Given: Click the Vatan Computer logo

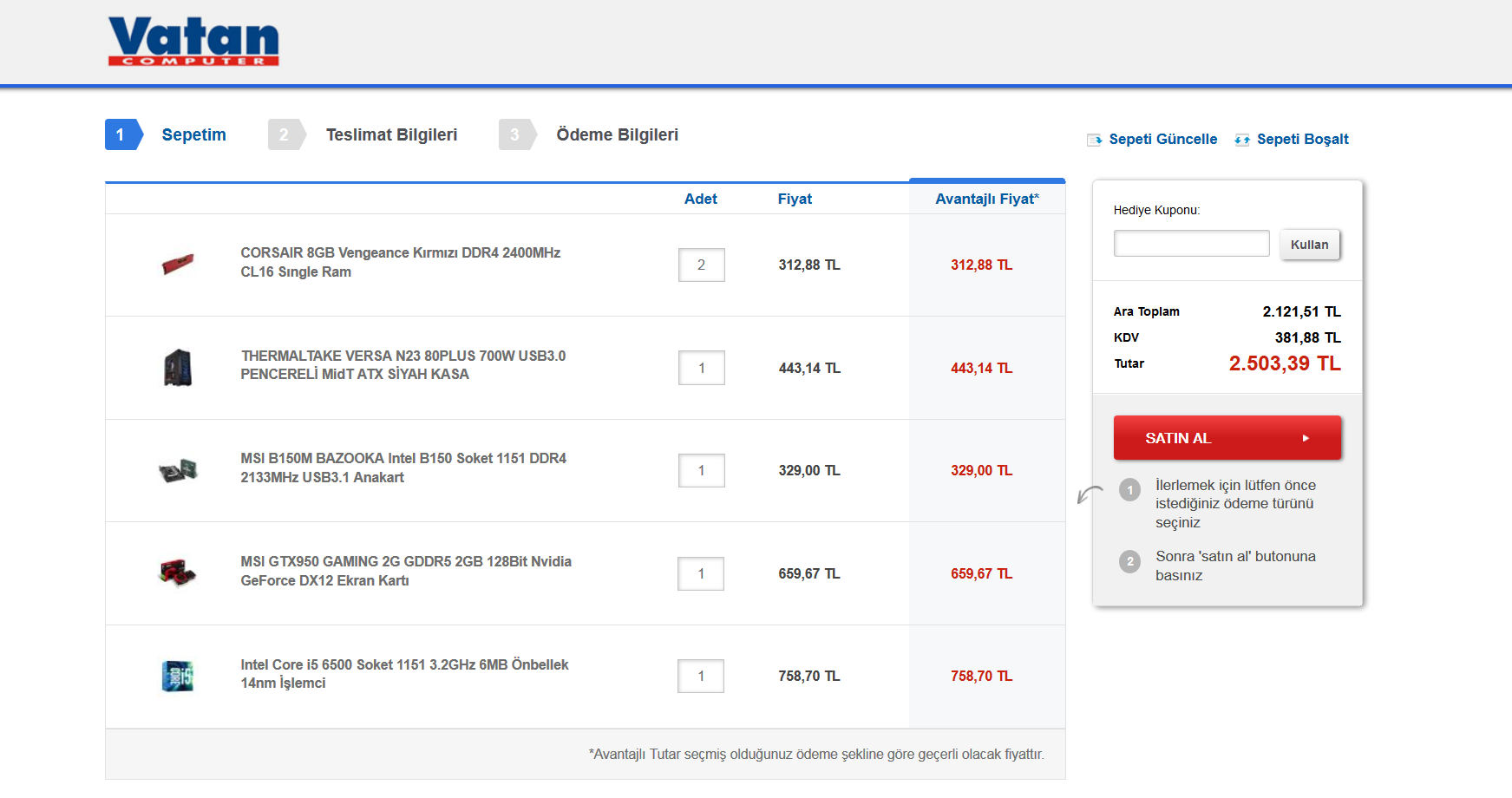Looking at the screenshot, I should point(193,42).
